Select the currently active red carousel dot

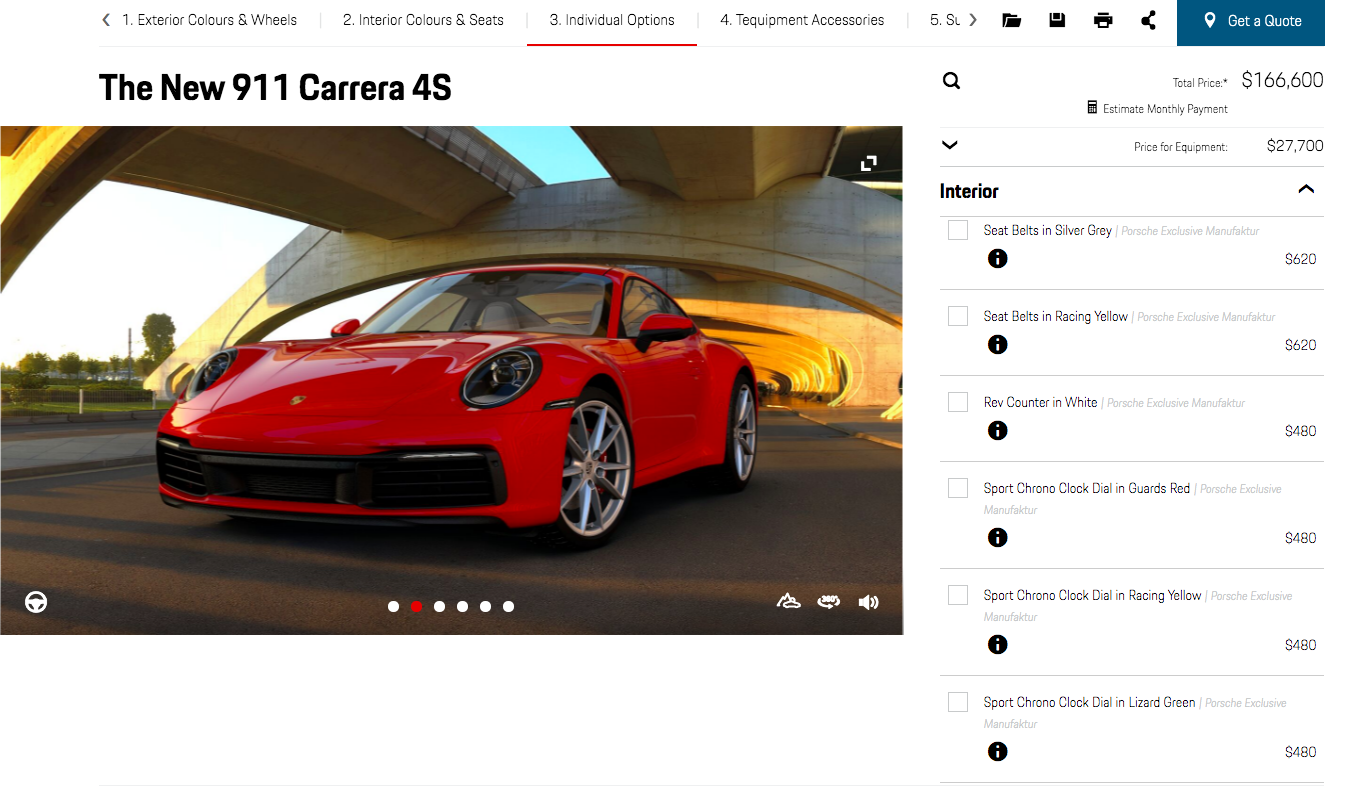416,606
